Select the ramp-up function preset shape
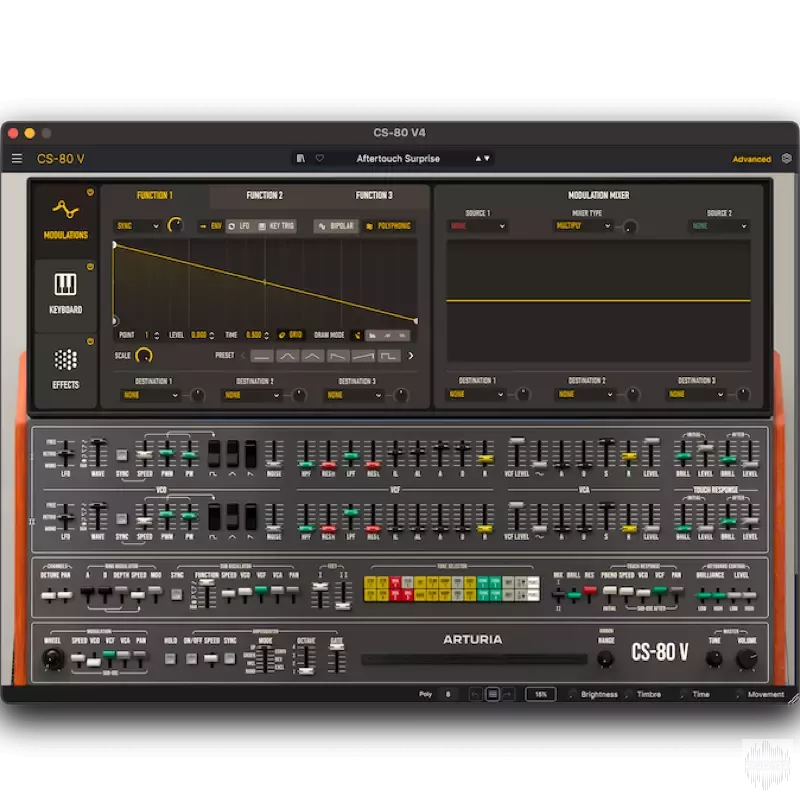This screenshot has height=800, width=800. [363, 356]
